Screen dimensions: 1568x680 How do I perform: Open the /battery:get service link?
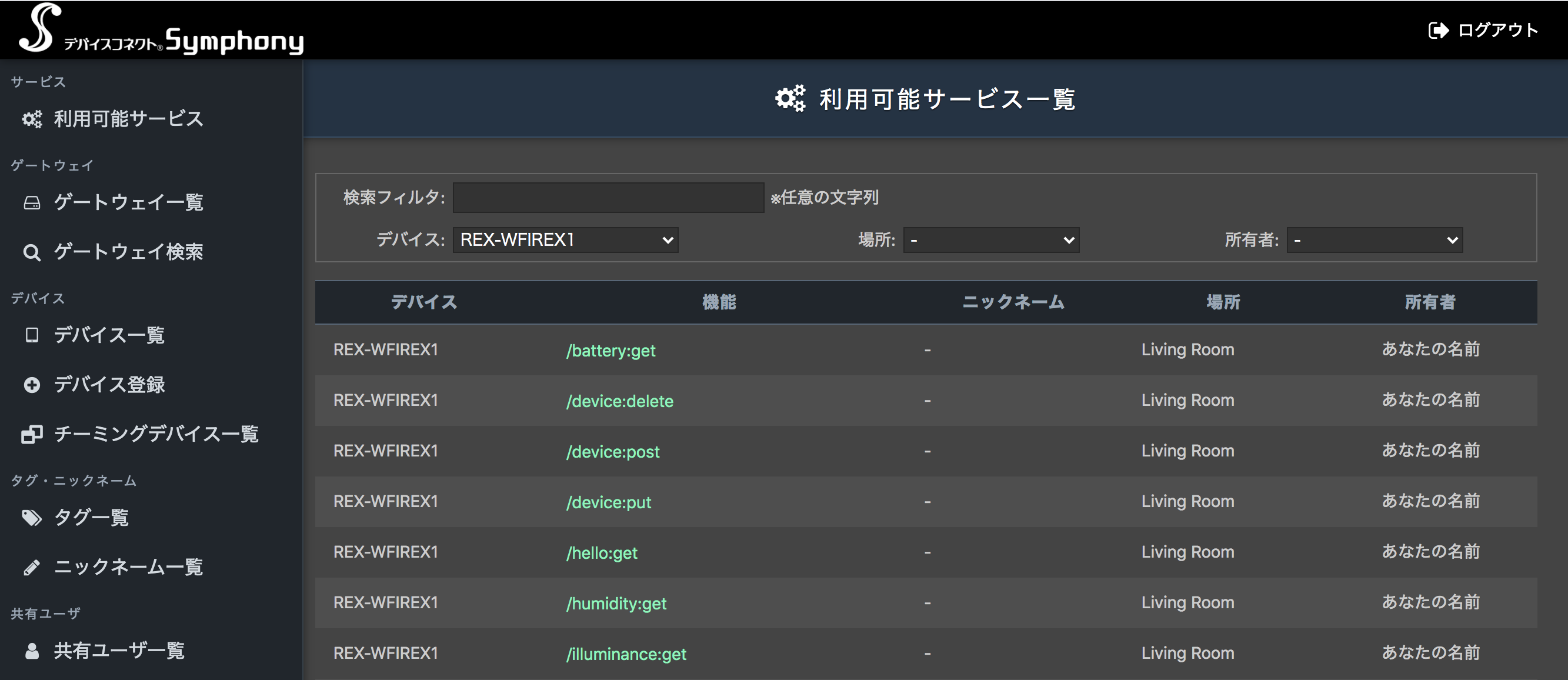click(x=610, y=351)
